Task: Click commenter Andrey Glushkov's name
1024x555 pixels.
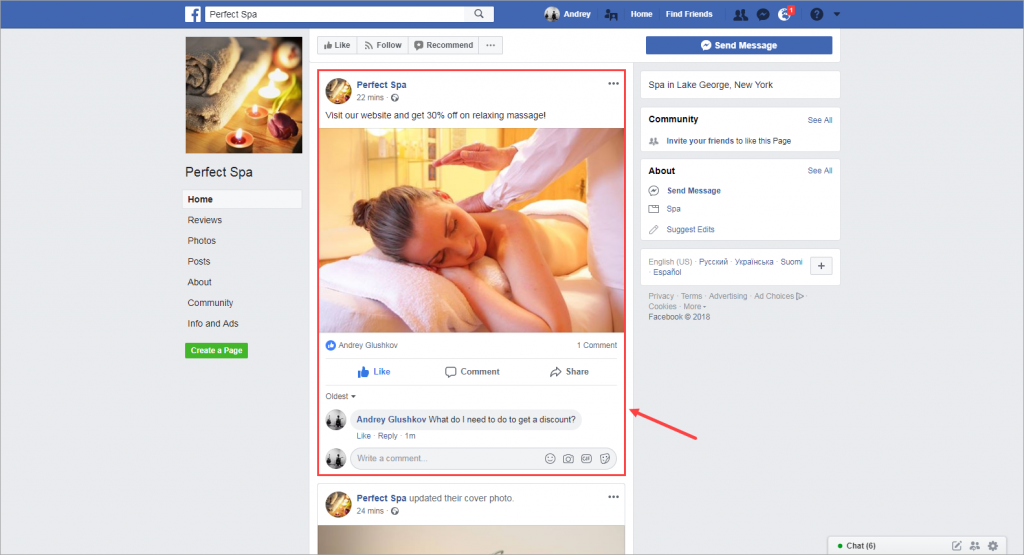Action: 391,419
